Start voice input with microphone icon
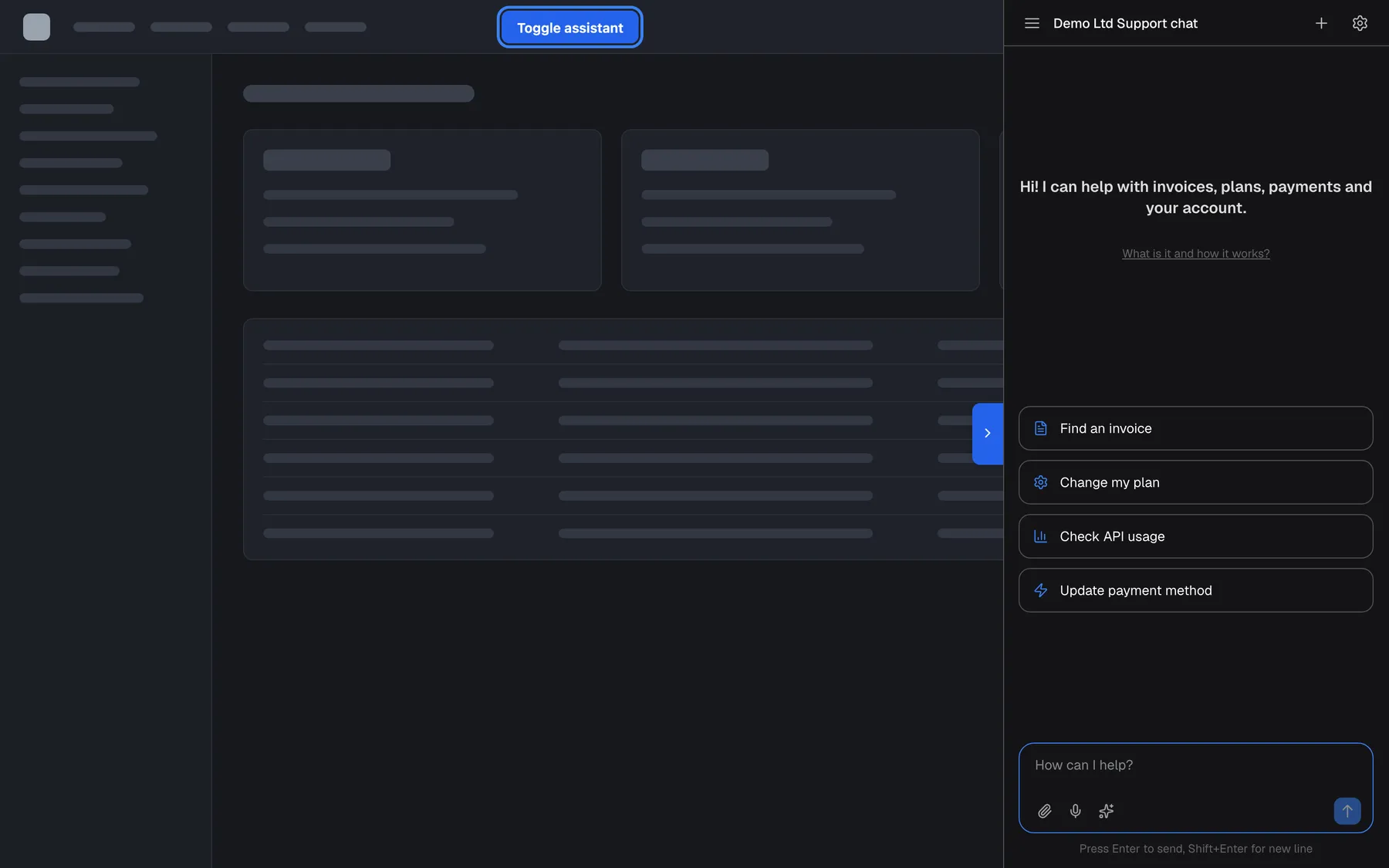The height and width of the screenshot is (868, 1389). (1075, 811)
